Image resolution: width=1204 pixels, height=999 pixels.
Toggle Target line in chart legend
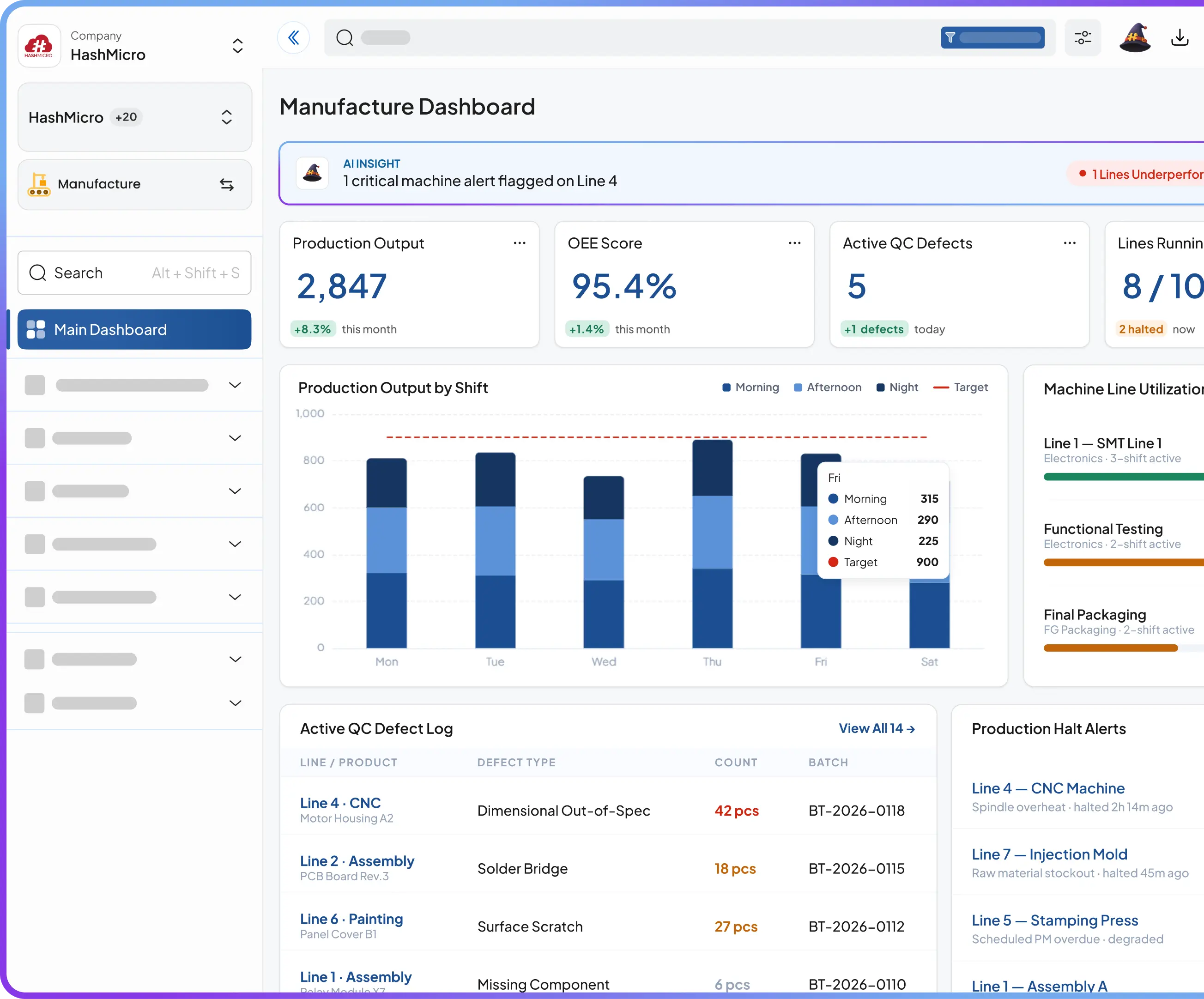point(961,387)
